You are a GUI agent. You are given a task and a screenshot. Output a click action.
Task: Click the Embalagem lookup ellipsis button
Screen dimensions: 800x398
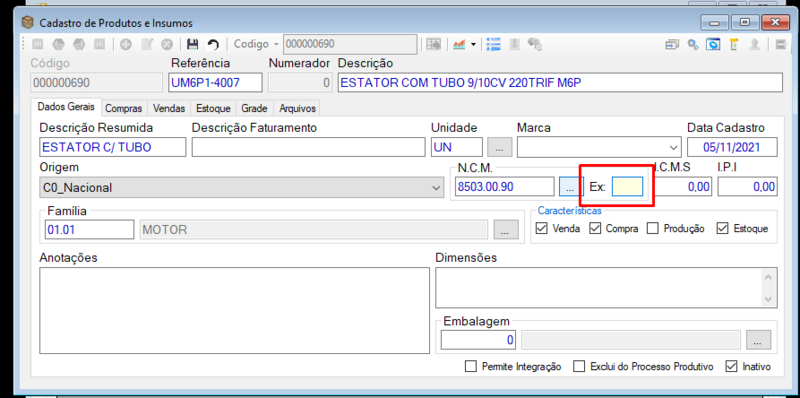(758, 339)
